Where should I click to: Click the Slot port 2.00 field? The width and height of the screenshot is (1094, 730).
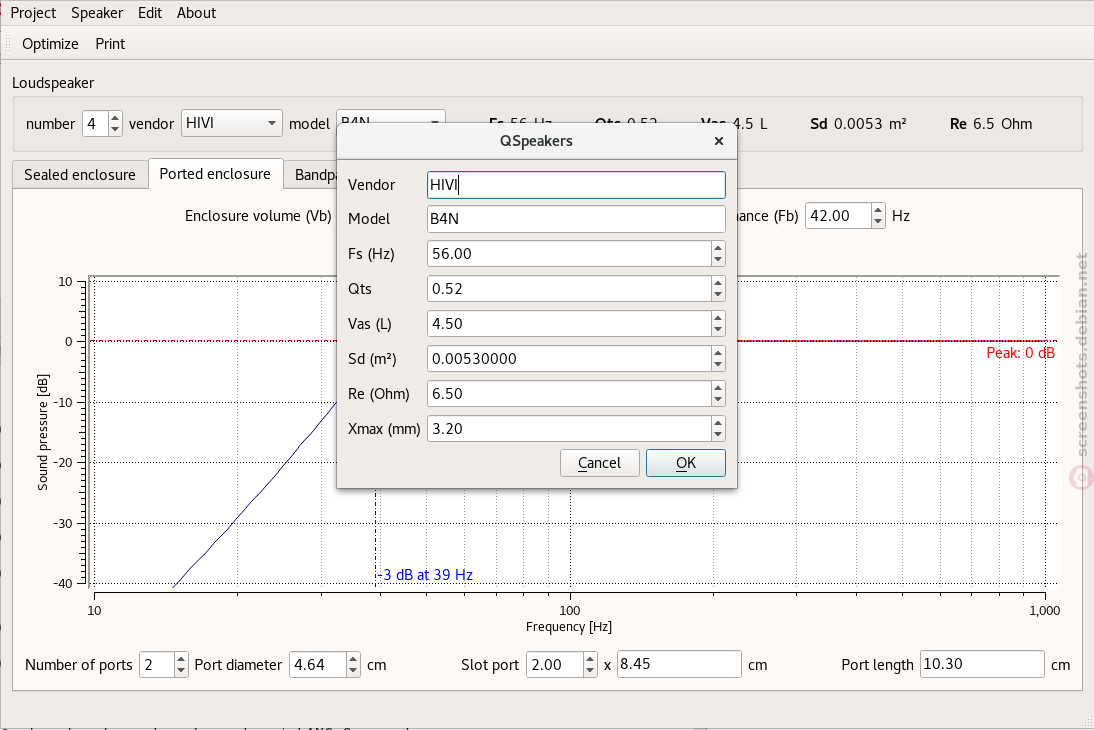pos(555,664)
